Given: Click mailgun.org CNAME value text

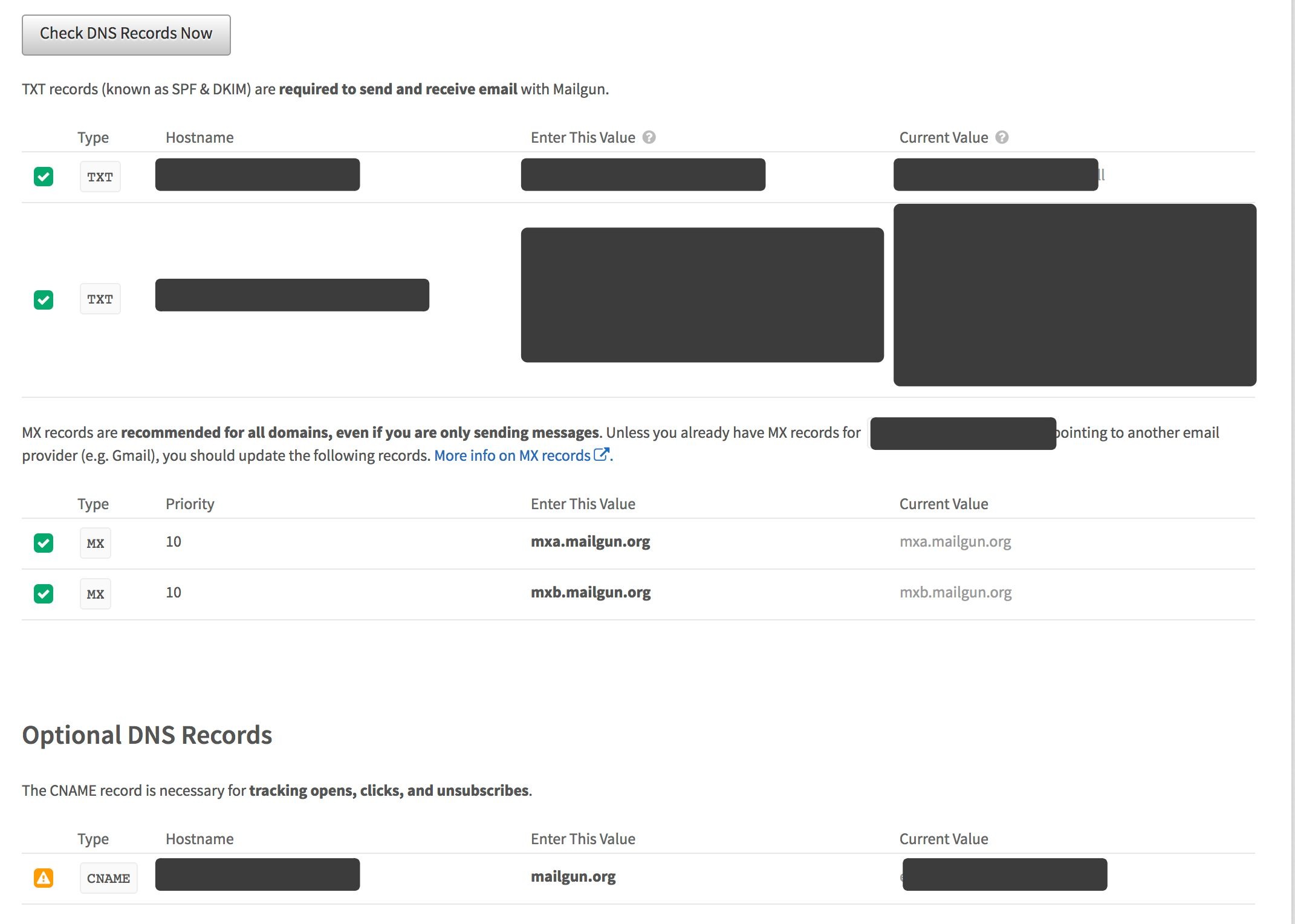Looking at the screenshot, I should tap(573, 876).
